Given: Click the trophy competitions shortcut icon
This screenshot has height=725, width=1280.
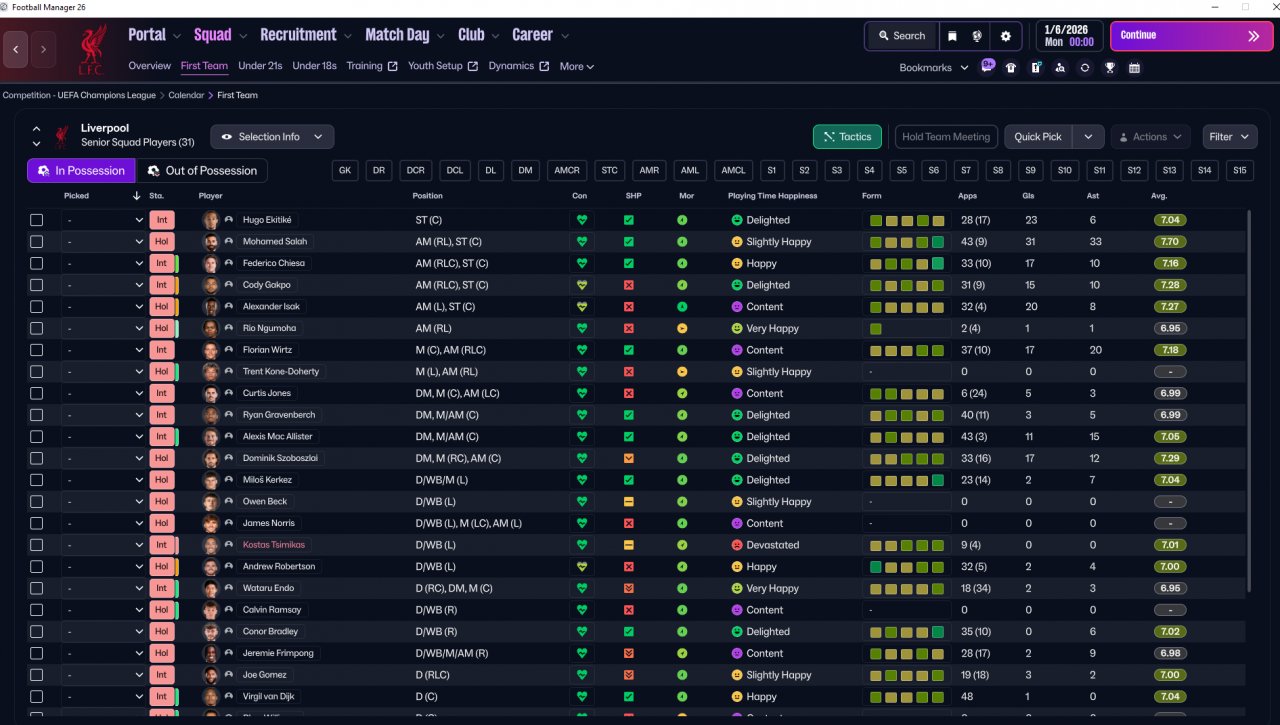Looking at the screenshot, I should tap(1109, 68).
